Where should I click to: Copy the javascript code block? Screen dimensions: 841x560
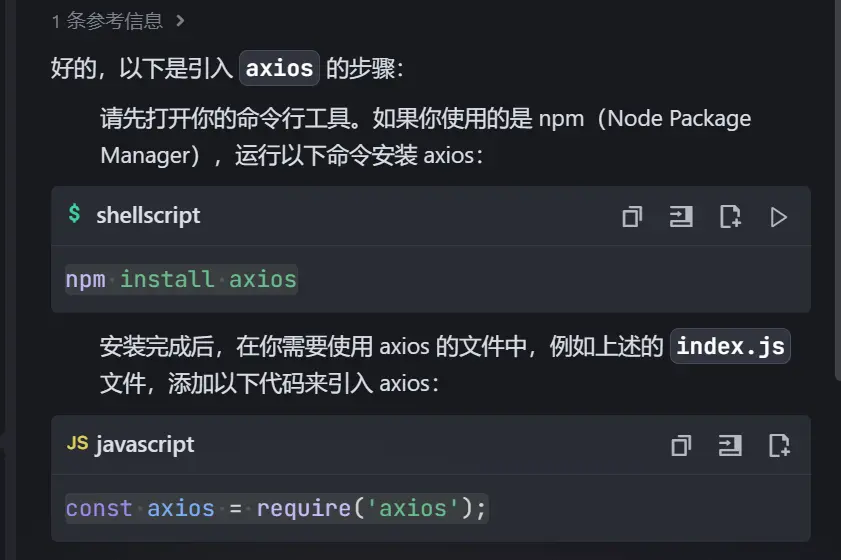(681, 446)
